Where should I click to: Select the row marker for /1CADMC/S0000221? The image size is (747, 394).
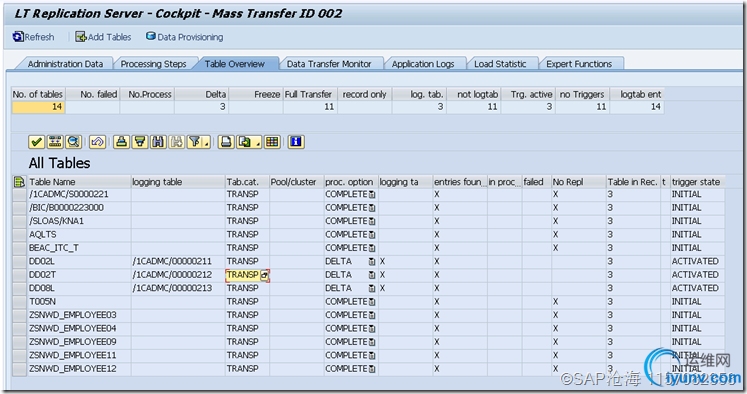click(x=19, y=194)
